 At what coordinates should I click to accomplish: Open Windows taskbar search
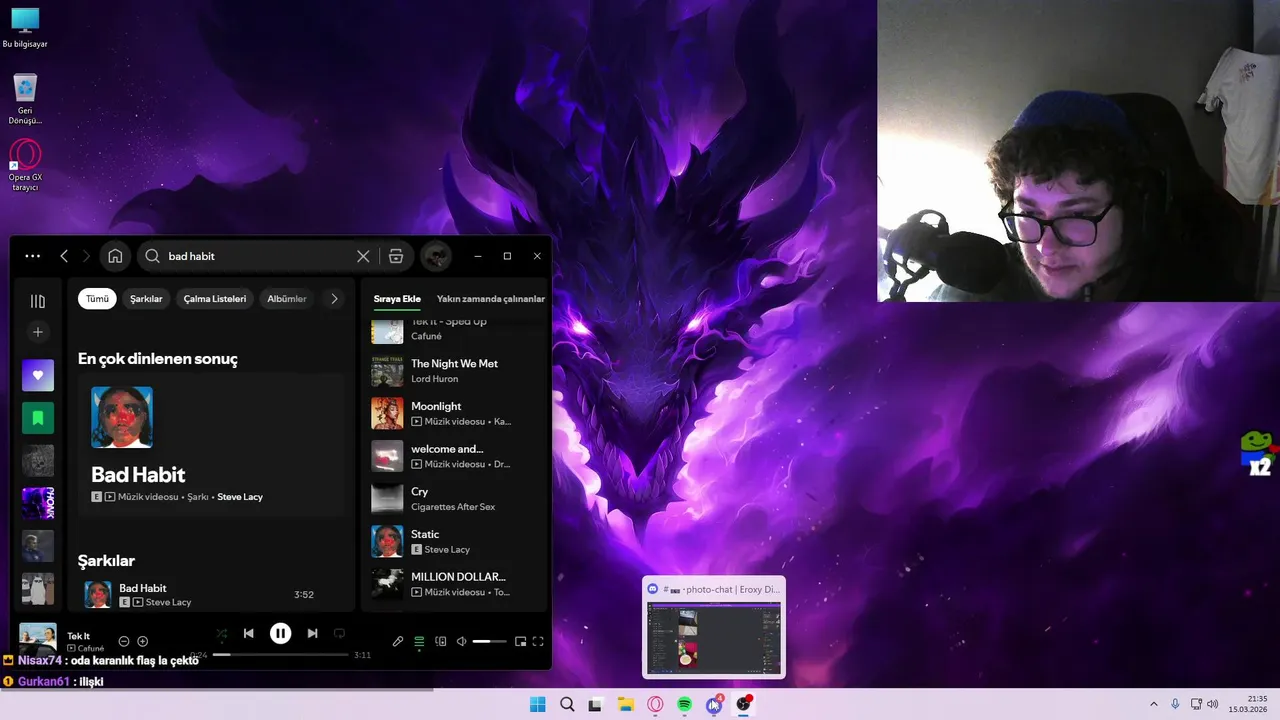click(x=567, y=704)
